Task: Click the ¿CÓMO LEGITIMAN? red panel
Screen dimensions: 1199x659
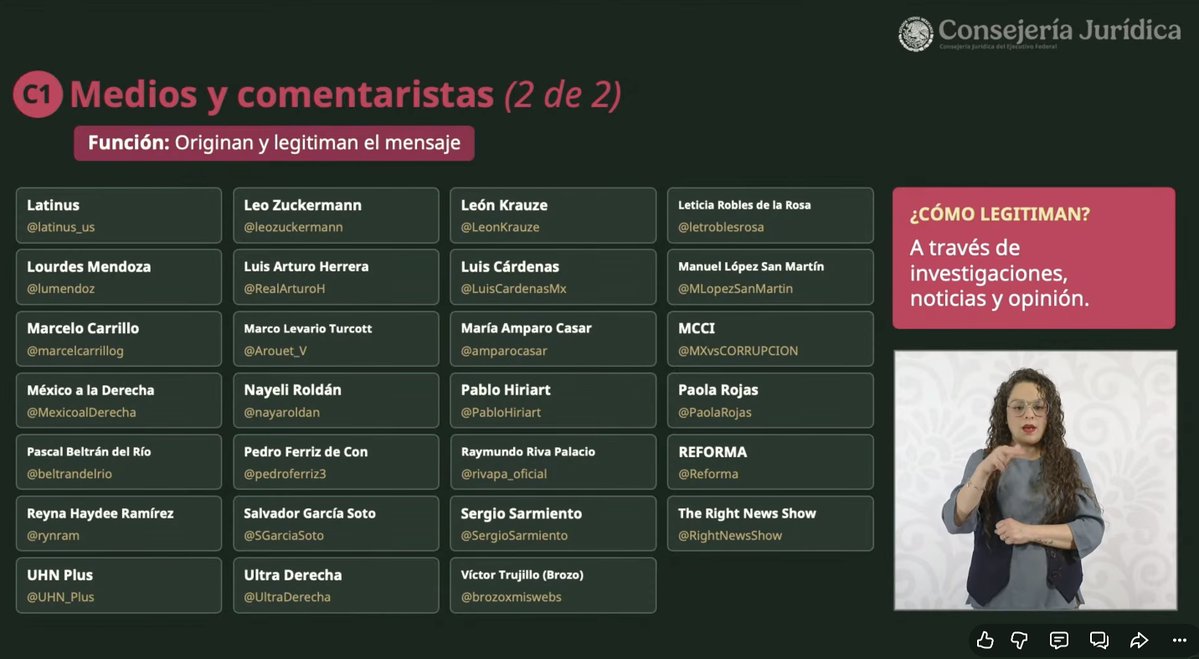Action: 1034,258
